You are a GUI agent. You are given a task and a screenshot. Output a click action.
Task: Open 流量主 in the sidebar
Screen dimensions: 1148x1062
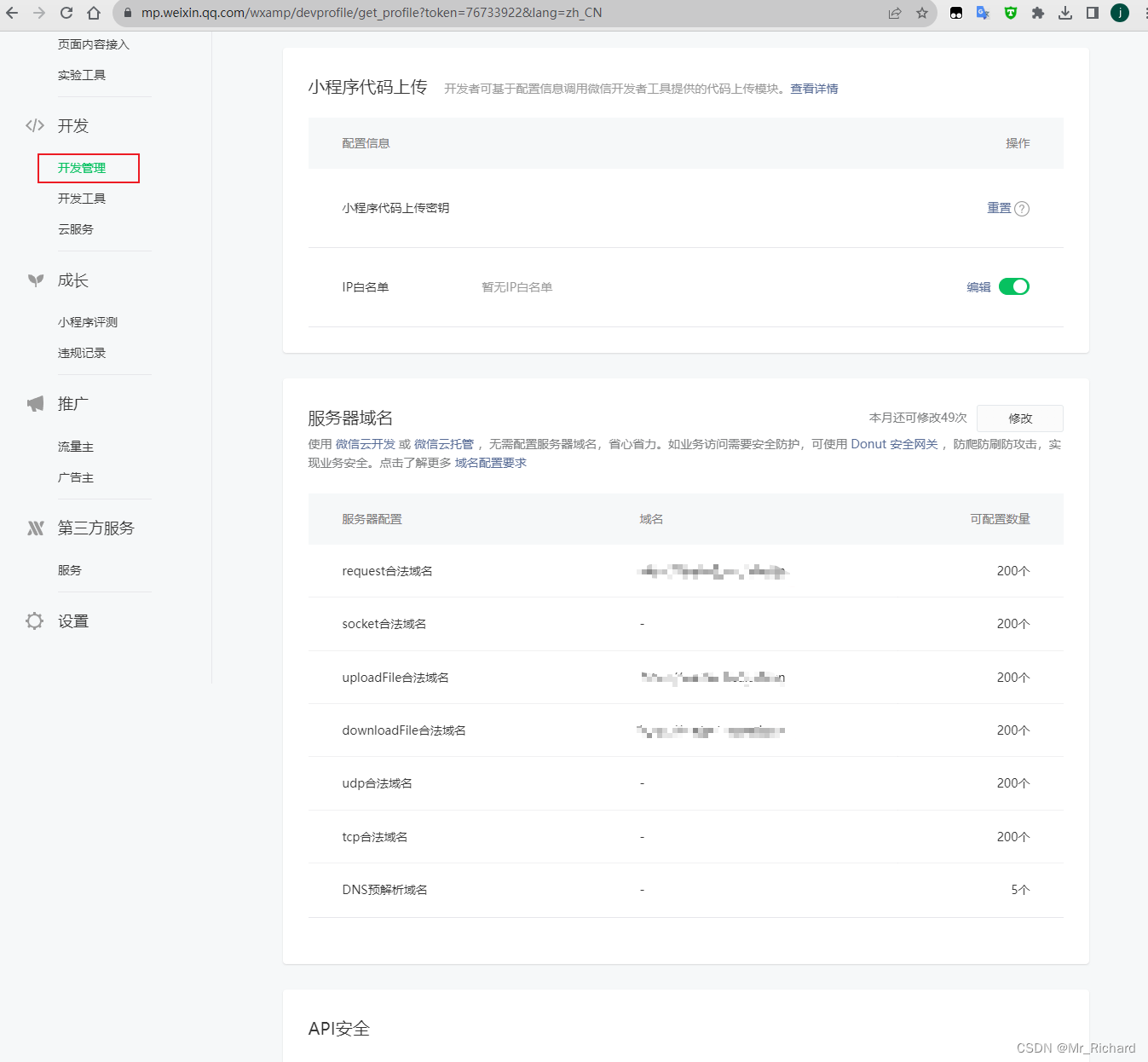click(x=76, y=447)
